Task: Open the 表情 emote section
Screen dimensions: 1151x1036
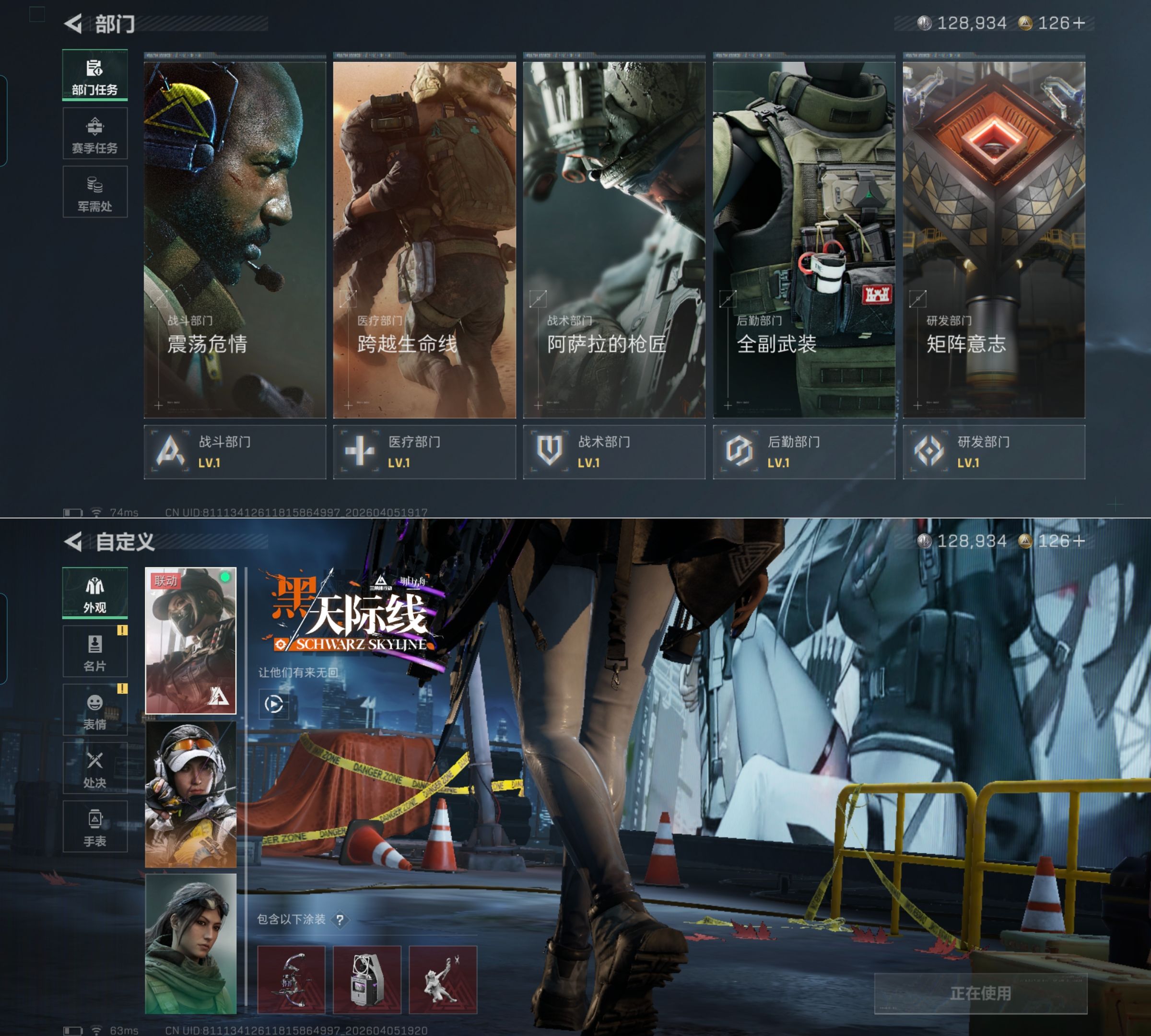Action: pyautogui.click(x=94, y=710)
